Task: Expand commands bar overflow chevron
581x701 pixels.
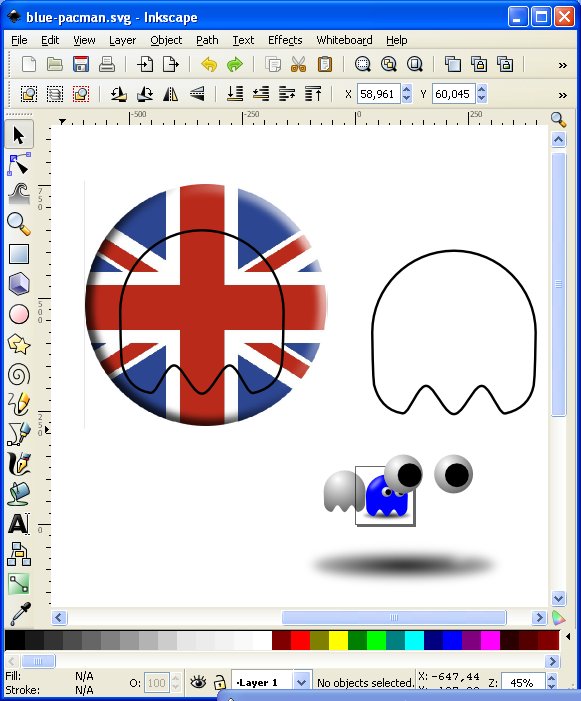Action: 563,65
